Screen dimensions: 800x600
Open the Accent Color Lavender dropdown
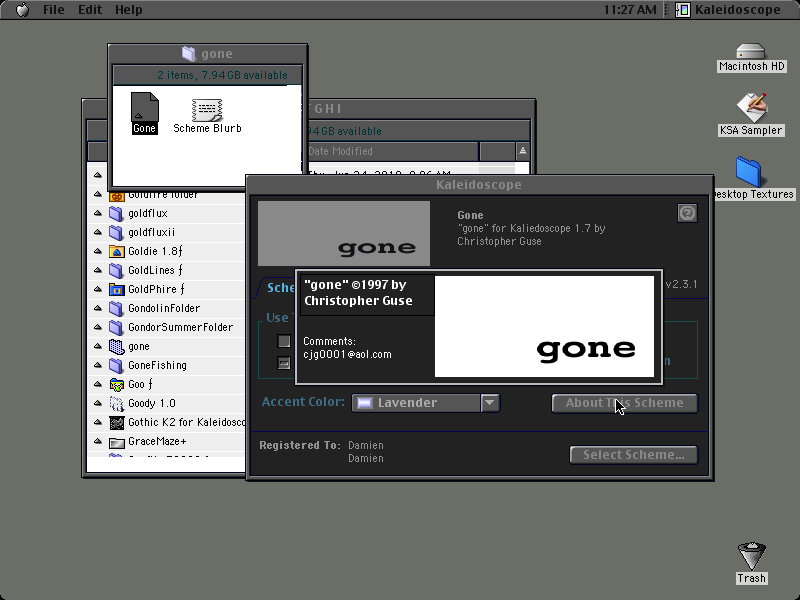point(426,403)
